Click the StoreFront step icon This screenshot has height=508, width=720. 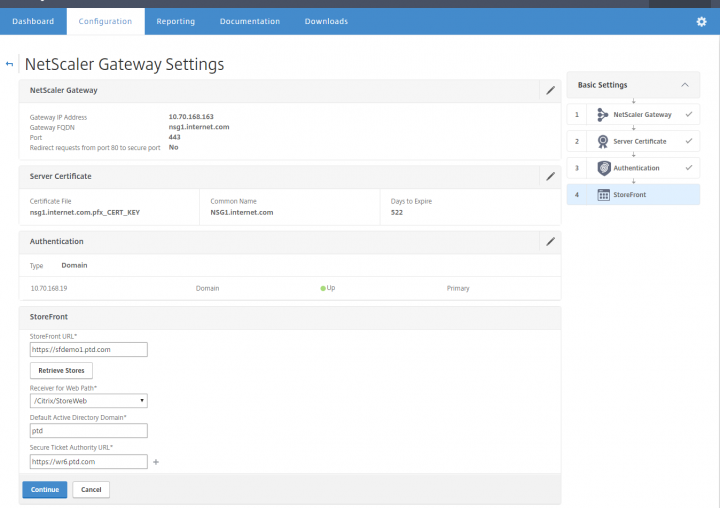(603, 194)
